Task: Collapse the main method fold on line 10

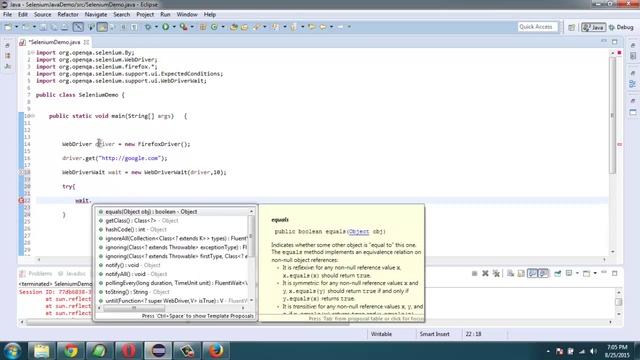Action: pyautogui.click(x=33, y=116)
